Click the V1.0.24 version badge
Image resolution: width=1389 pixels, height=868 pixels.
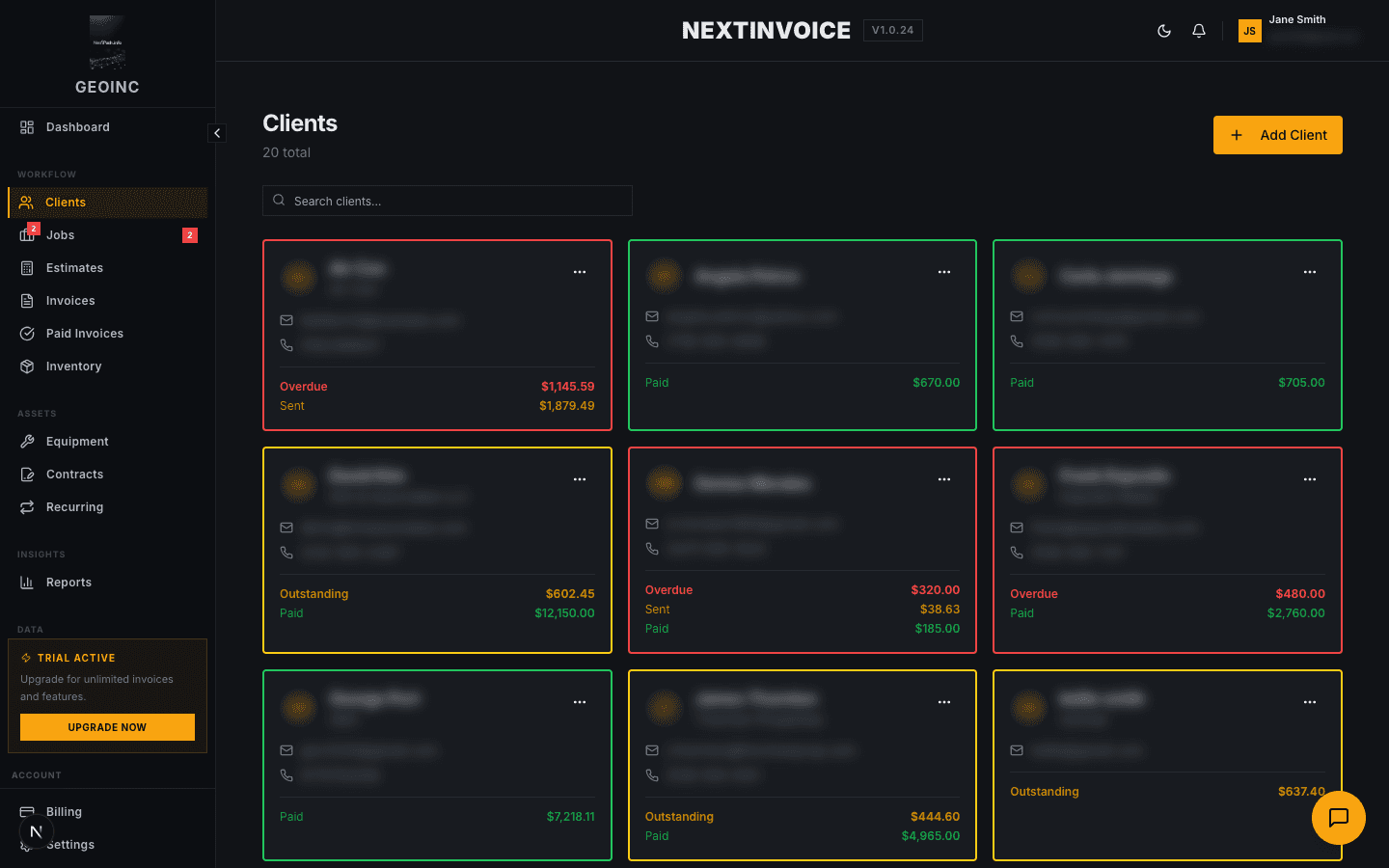coord(893,31)
